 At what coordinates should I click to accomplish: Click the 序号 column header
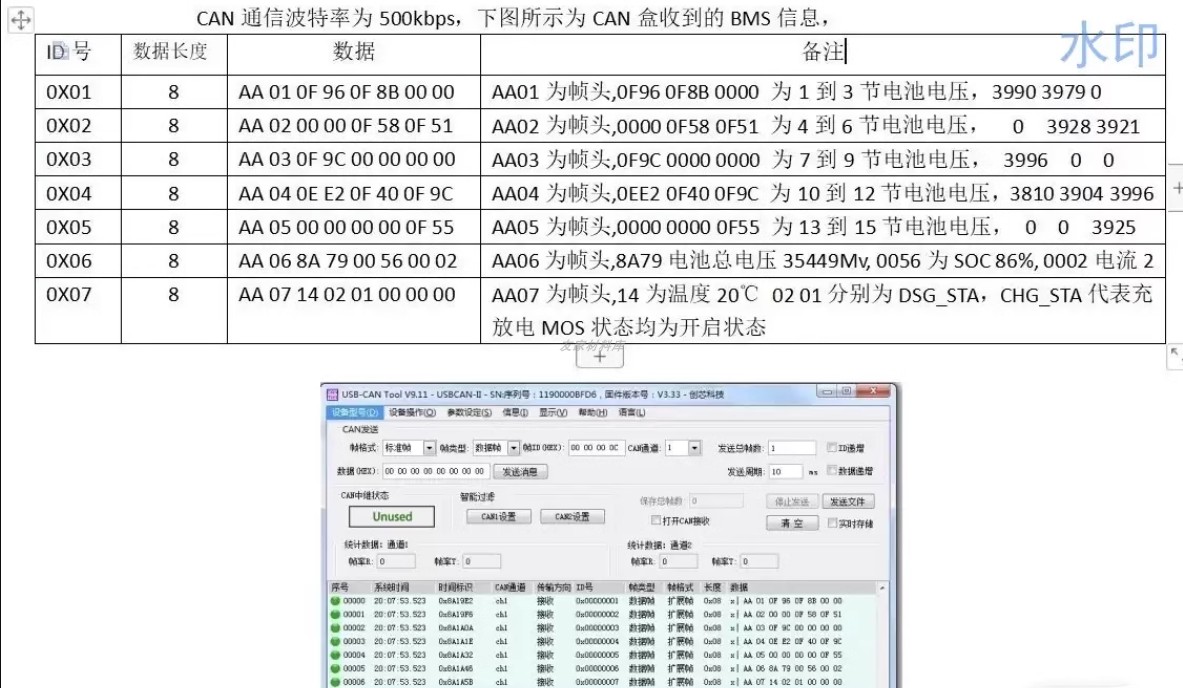pyautogui.click(x=340, y=587)
